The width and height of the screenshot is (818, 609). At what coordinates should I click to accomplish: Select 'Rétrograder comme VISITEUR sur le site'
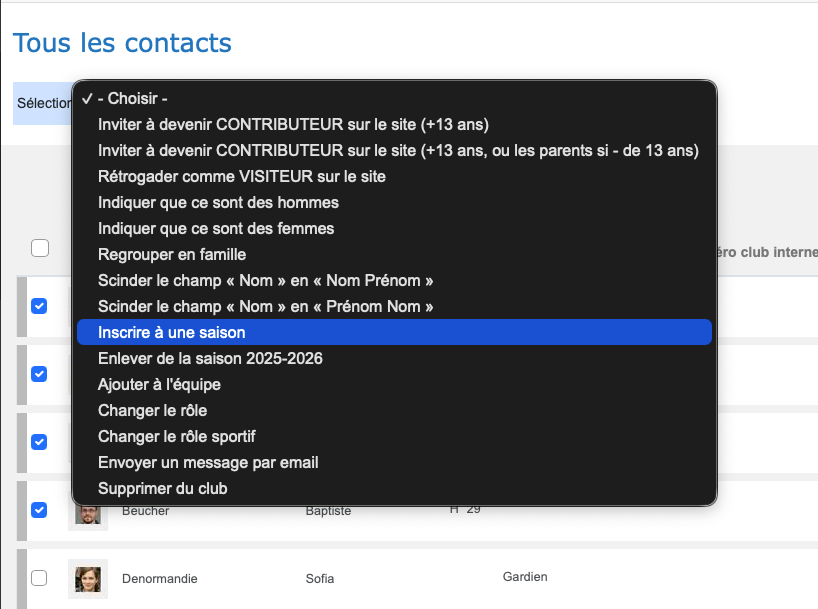[x=242, y=176]
